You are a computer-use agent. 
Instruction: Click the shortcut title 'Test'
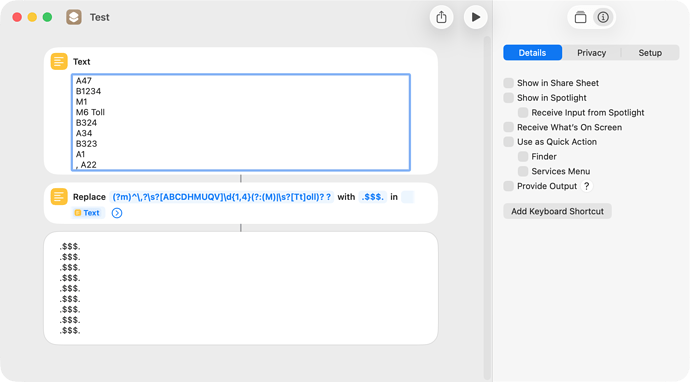pos(99,17)
